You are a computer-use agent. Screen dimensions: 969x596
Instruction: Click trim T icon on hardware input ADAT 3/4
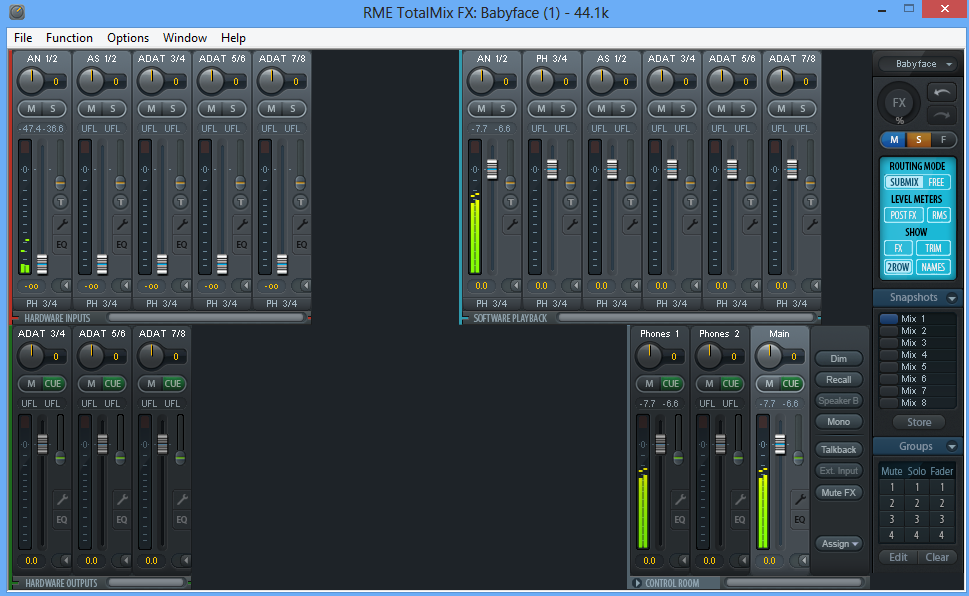coord(181,201)
